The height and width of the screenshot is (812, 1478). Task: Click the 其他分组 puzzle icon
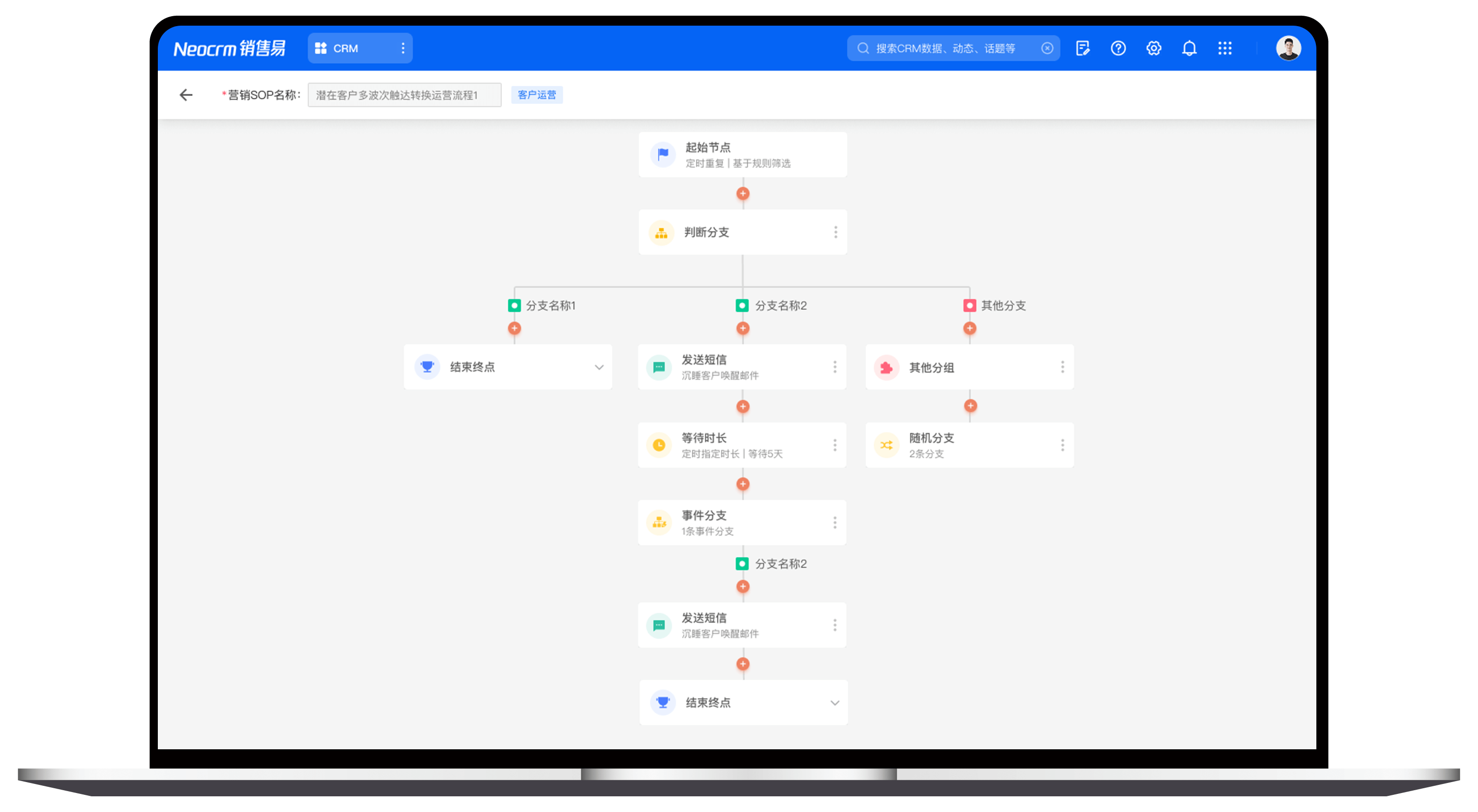click(887, 368)
